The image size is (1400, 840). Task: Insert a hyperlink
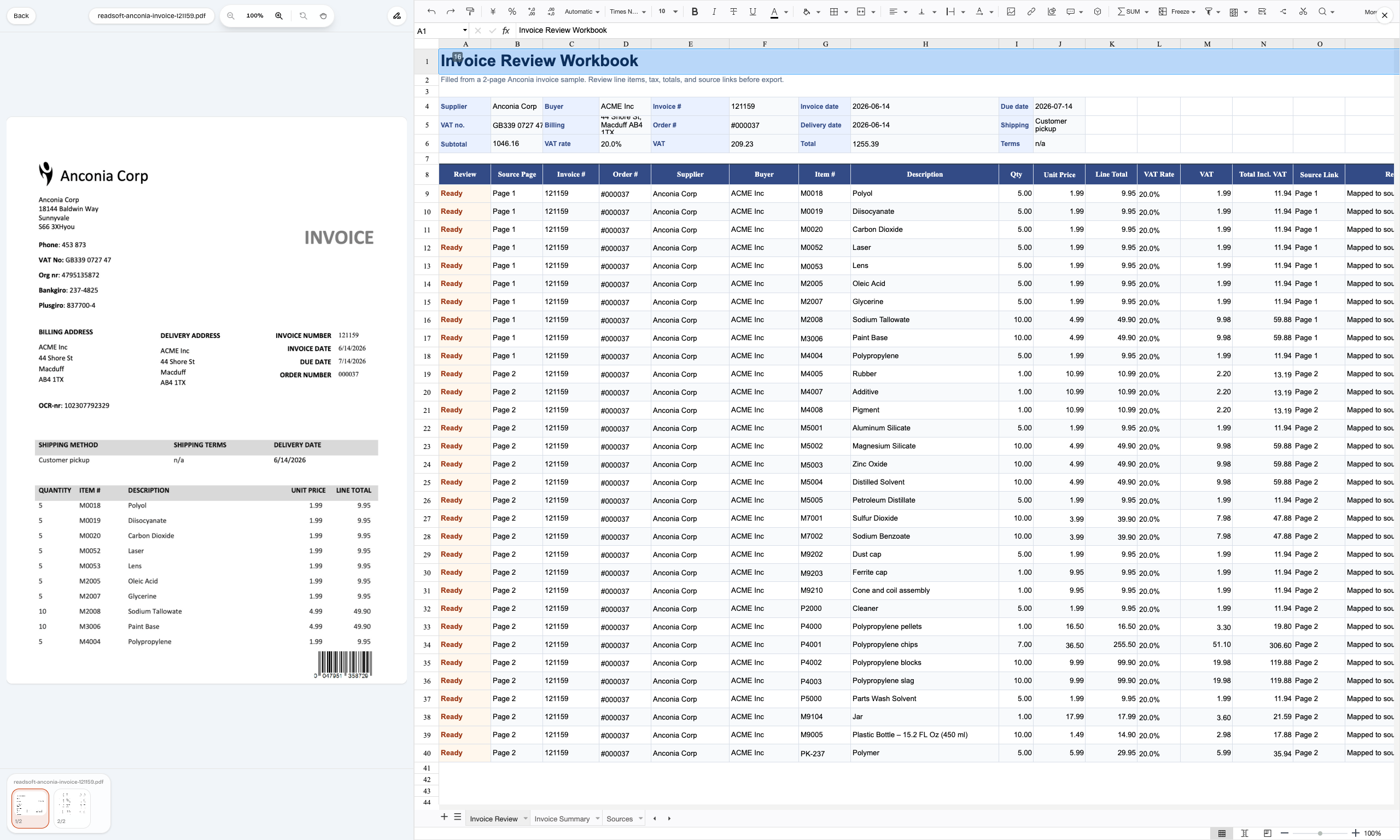click(x=1031, y=11)
